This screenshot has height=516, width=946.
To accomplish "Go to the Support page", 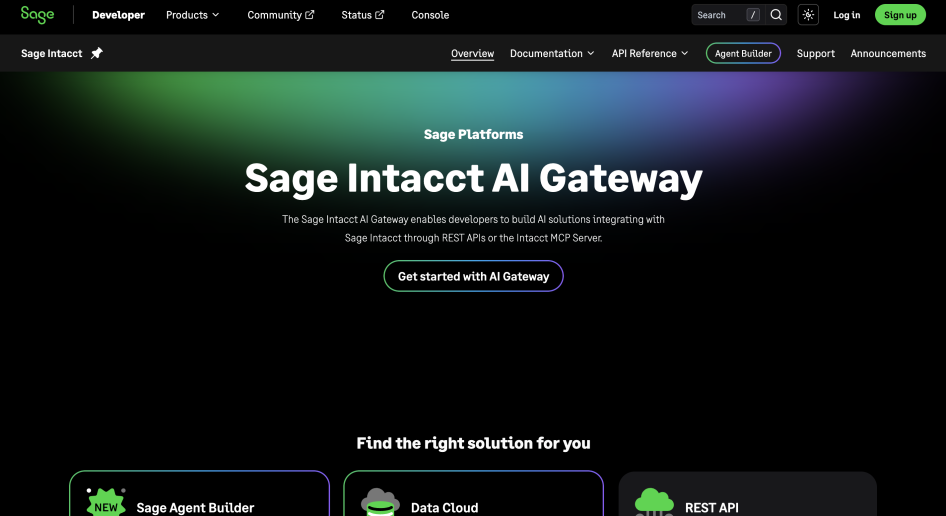I will (816, 53).
